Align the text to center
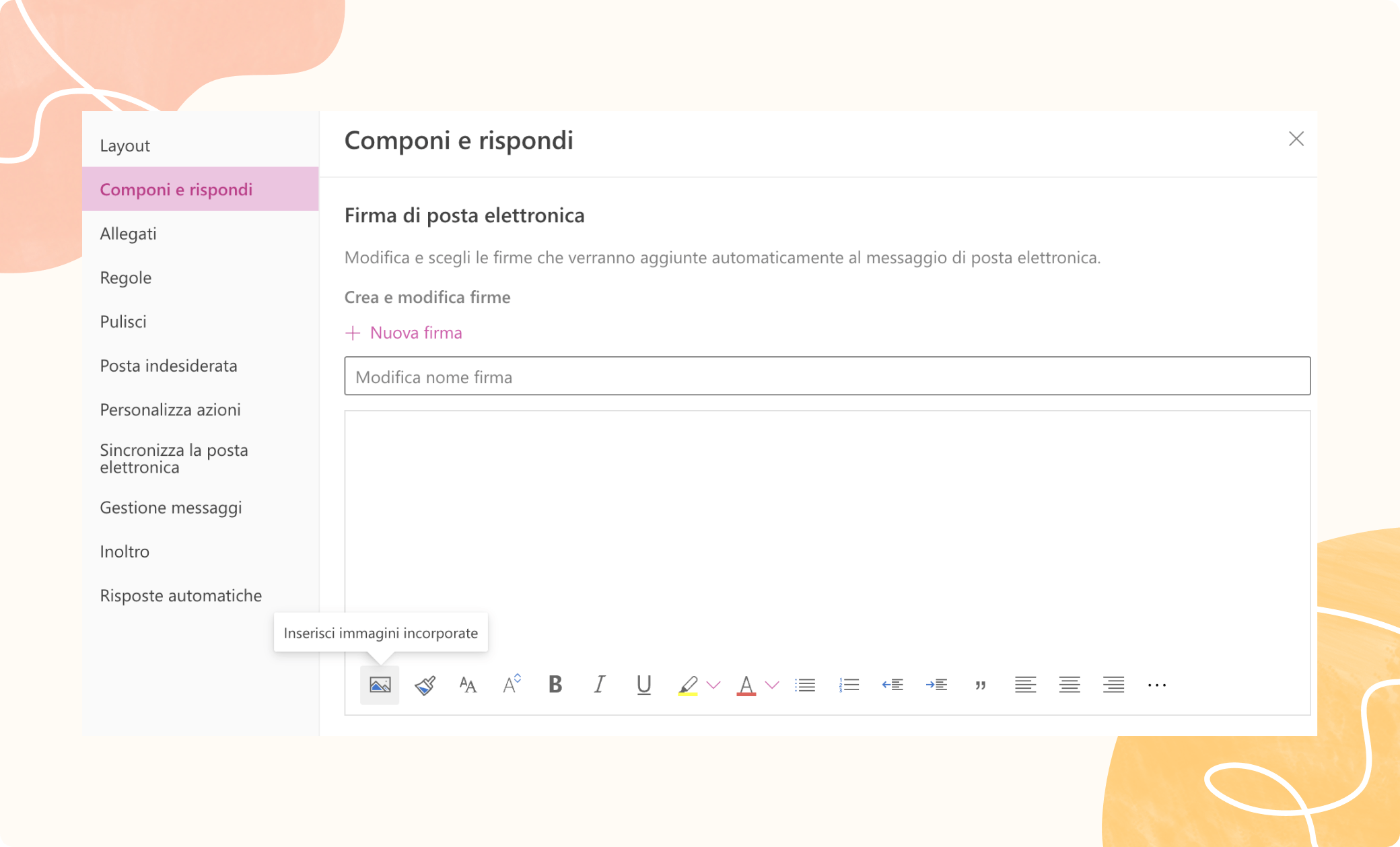 pyautogui.click(x=1069, y=685)
